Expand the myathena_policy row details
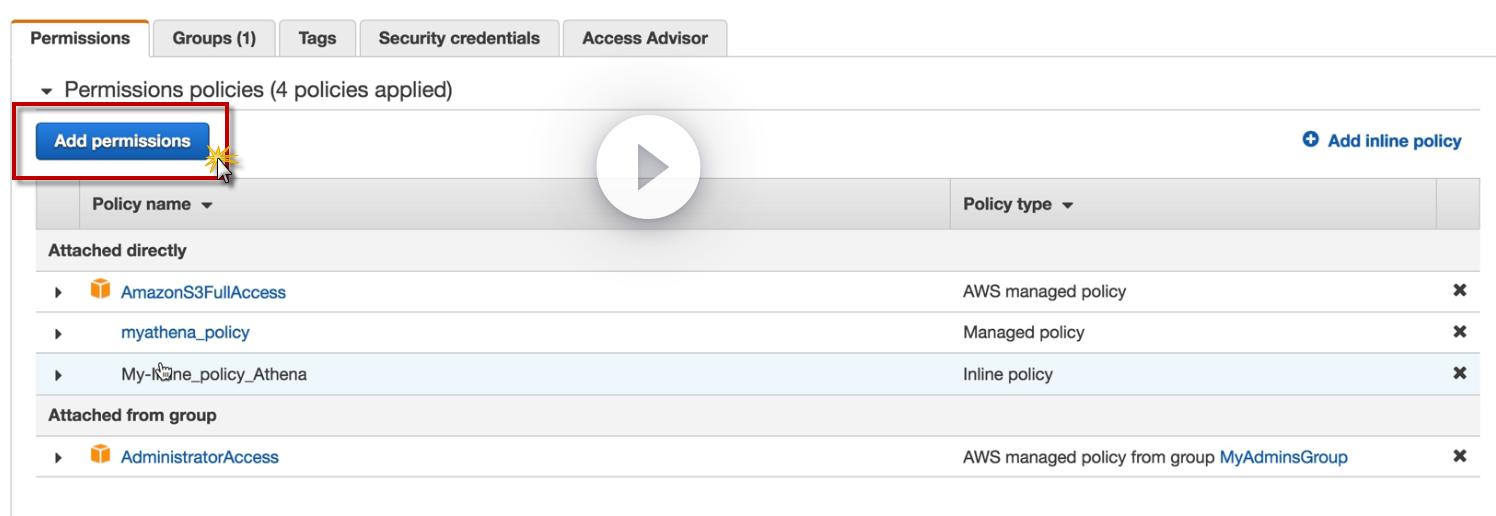 click(x=58, y=334)
